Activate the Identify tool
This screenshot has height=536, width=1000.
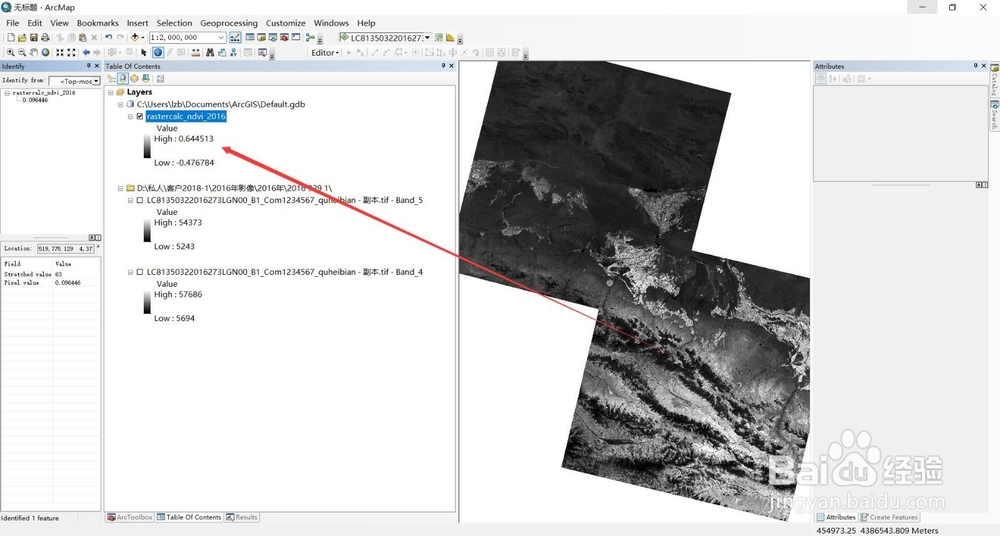click(x=158, y=52)
